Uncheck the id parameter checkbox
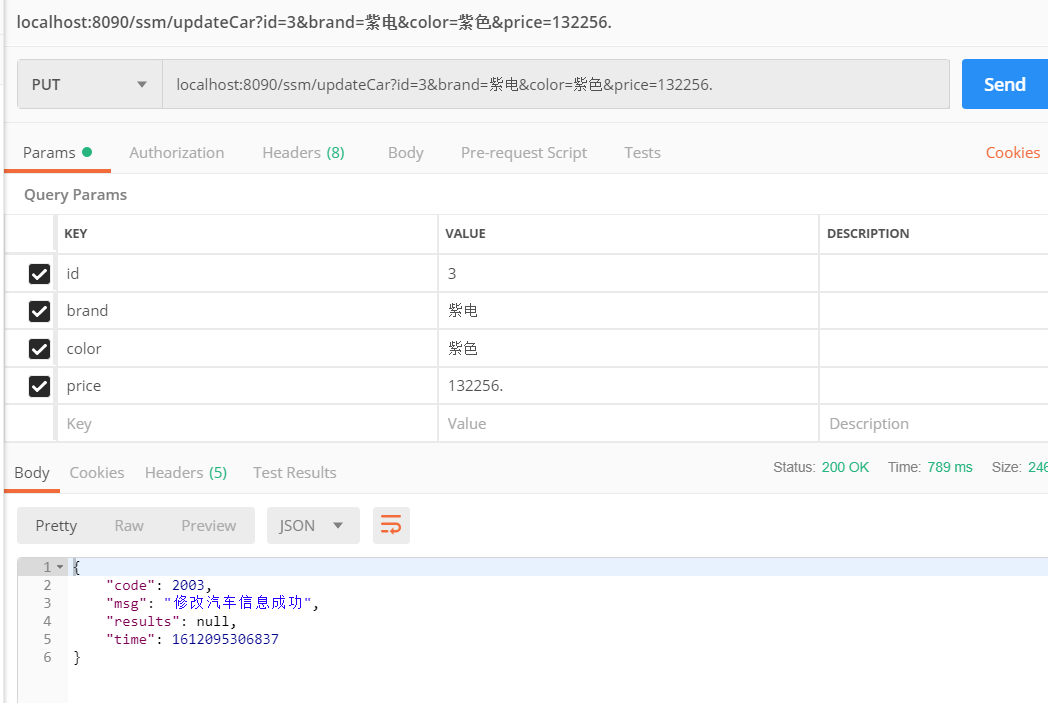The height and width of the screenshot is (703, 1048). click(x=39, y=274)
